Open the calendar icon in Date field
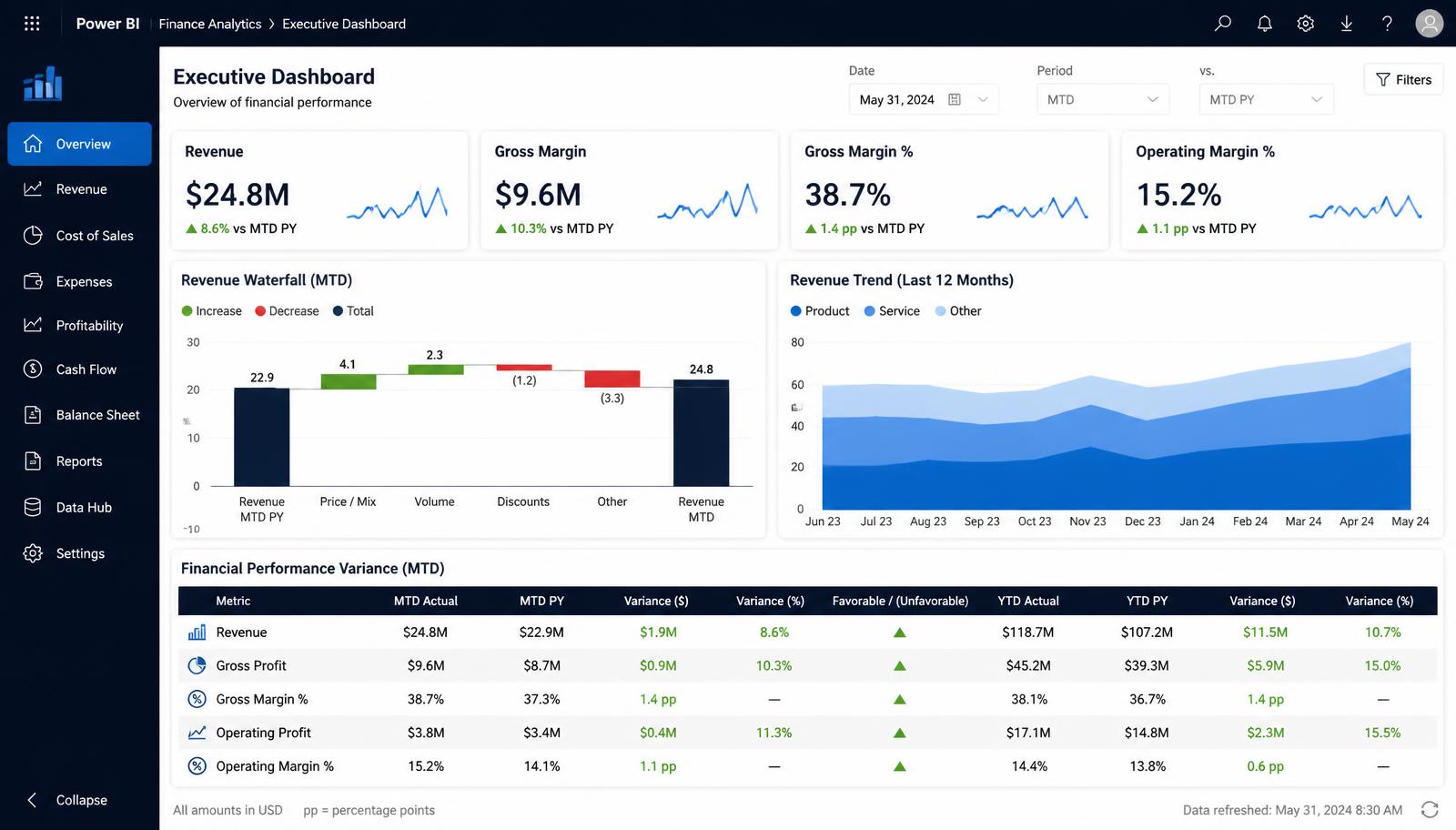The width and height of the screenshot is (1456, 830). pyautogui.click(x=955, y=99)
